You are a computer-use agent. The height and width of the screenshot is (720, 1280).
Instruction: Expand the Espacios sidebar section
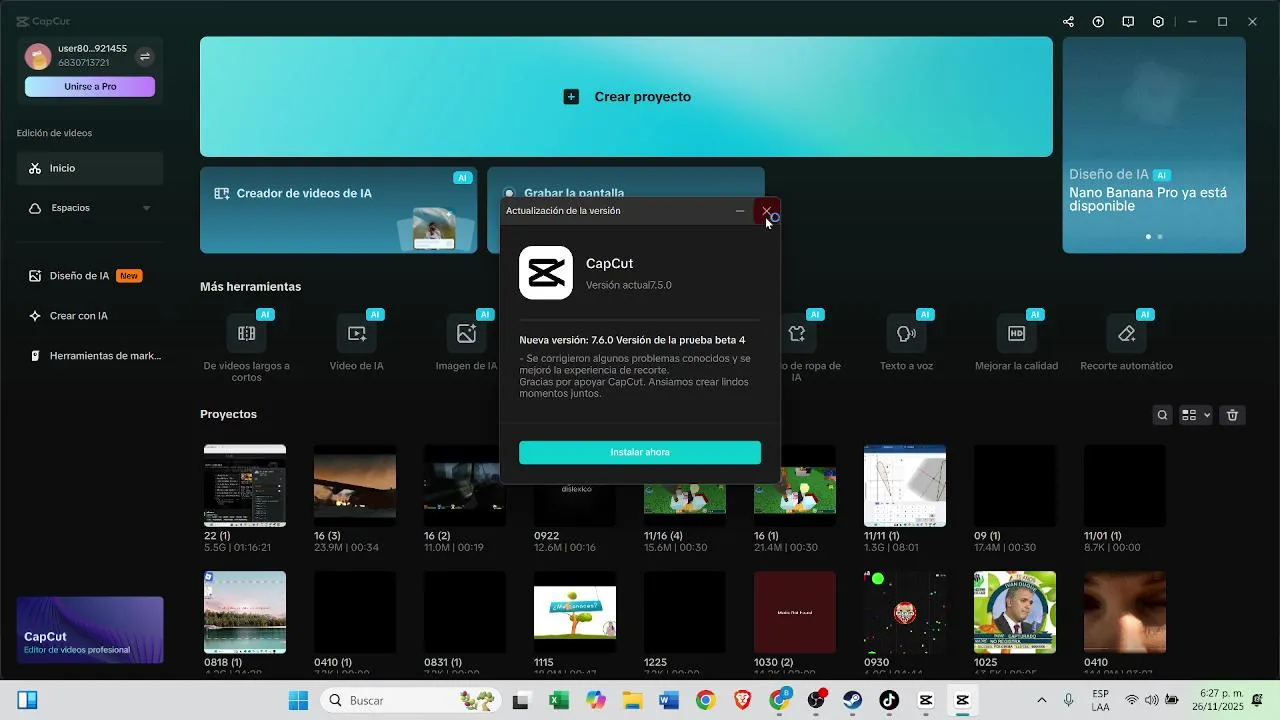click(x=90, y=208)
